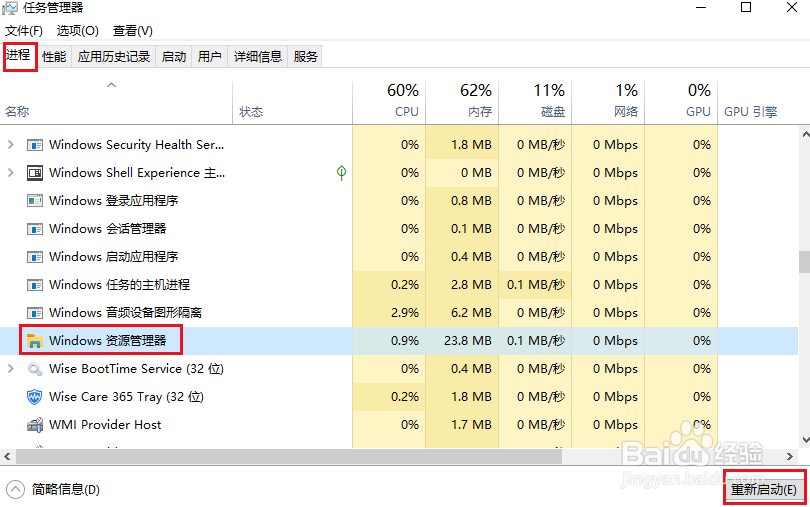Click the 23.8 MB memory value
Viewport: 810px width, 507px height.
468,341
